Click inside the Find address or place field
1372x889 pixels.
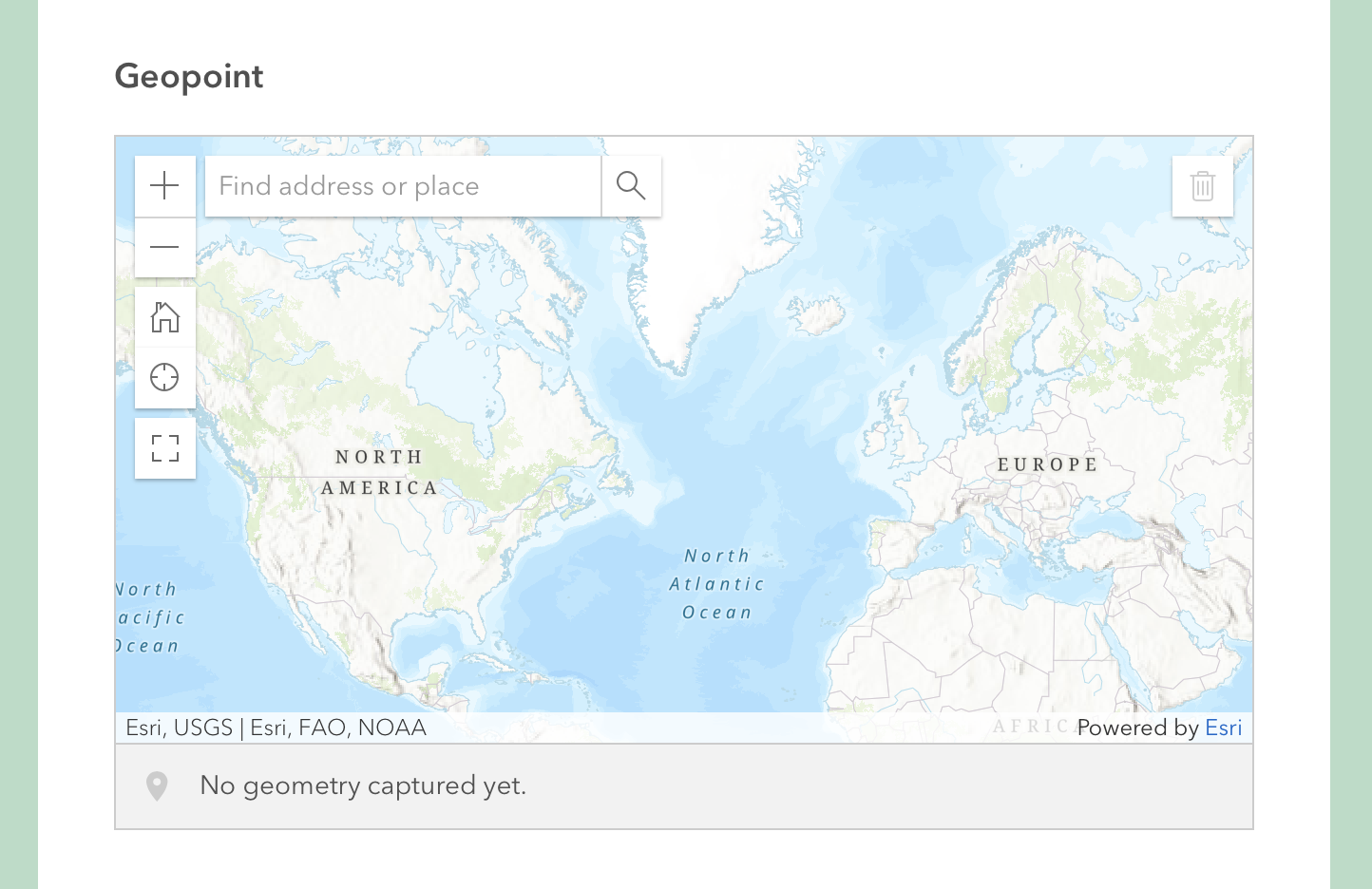tap(399, 185)
